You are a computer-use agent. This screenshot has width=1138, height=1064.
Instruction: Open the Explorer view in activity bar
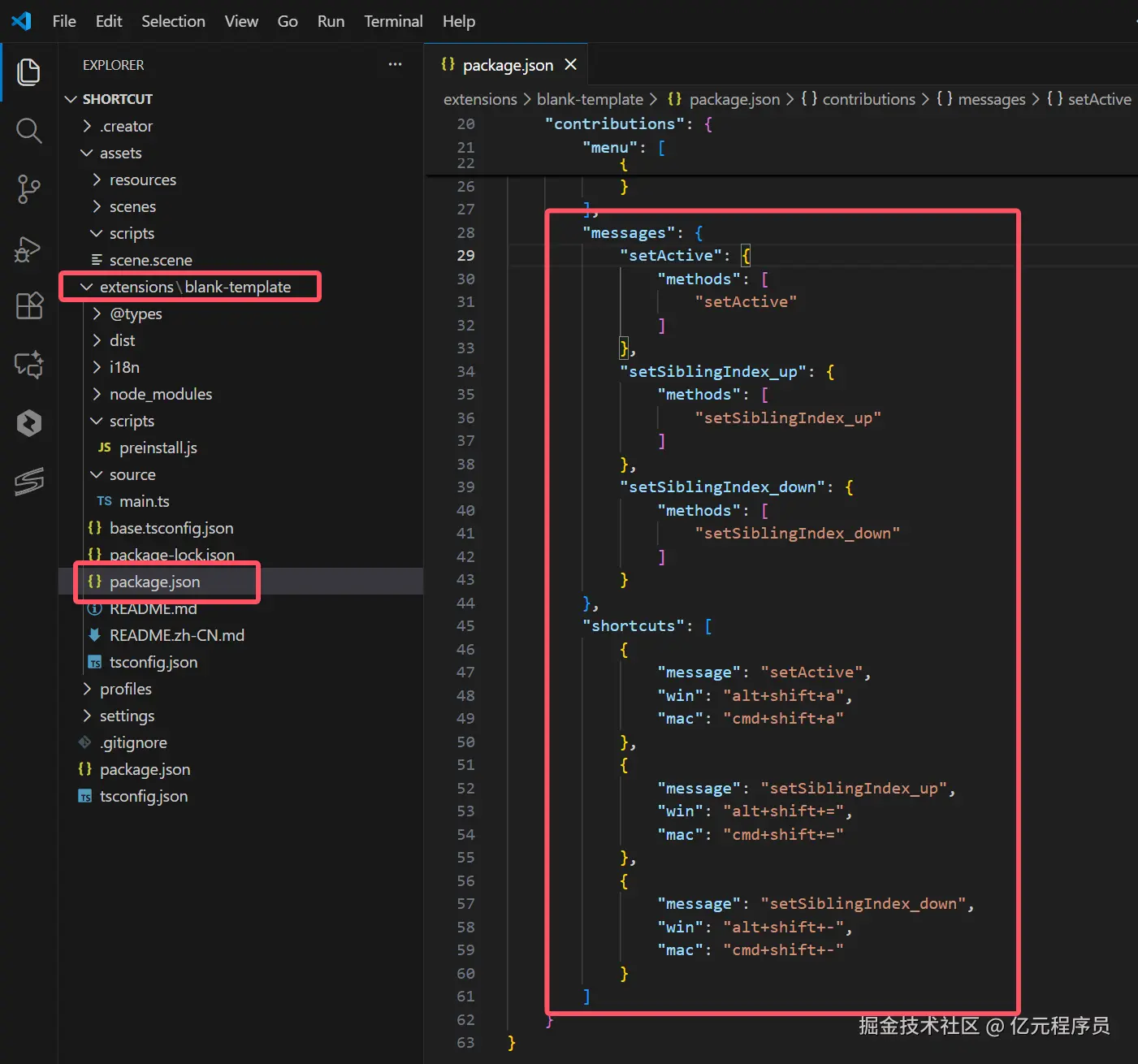[x=28, y=71]
